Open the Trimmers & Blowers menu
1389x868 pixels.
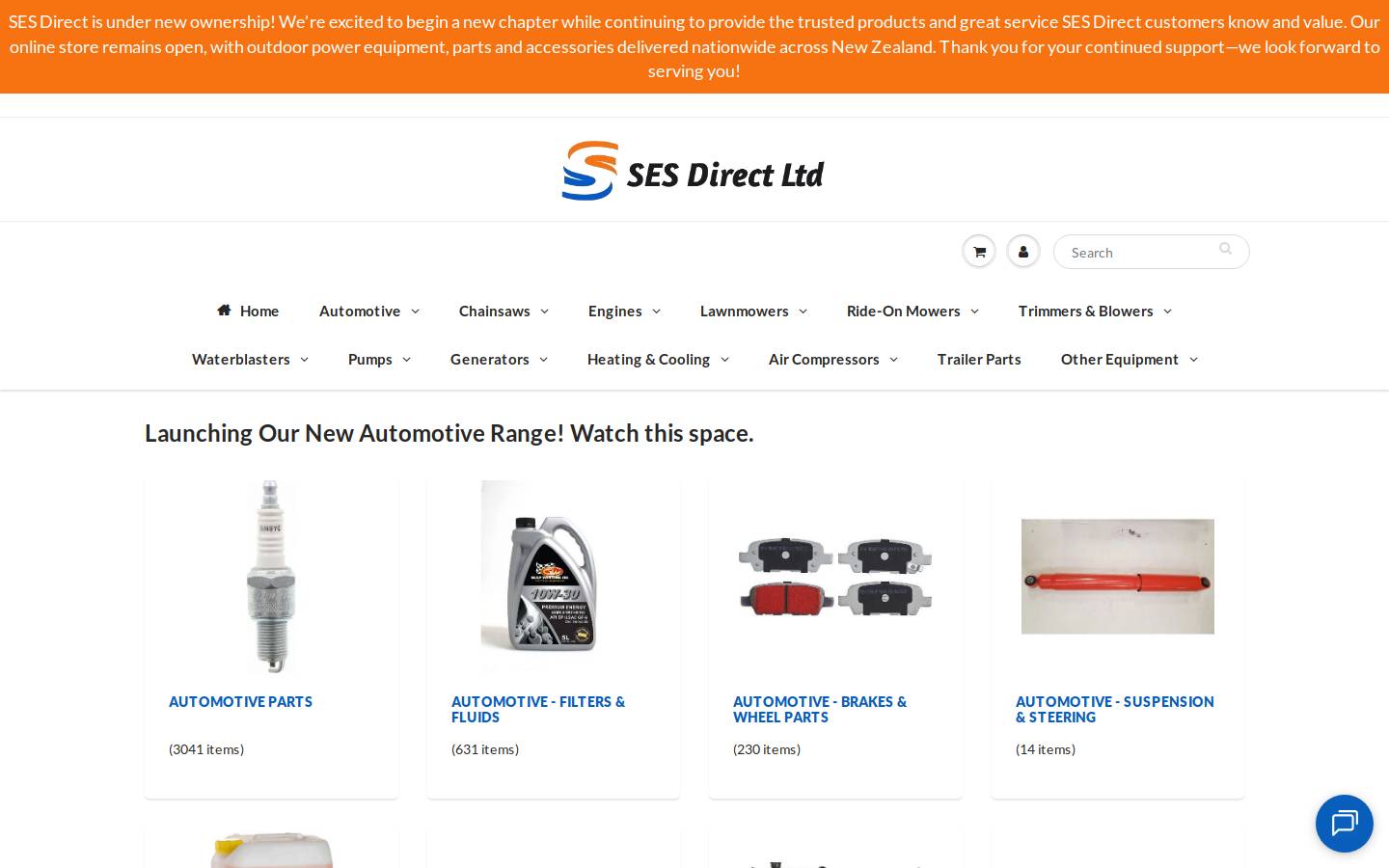pyautogui.click(x=1085, y=311)
